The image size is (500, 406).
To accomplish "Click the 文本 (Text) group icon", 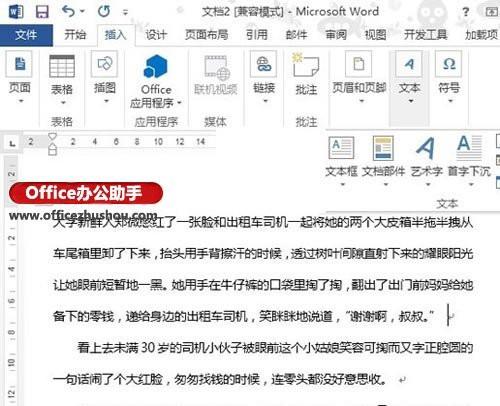I will [409, 64].
